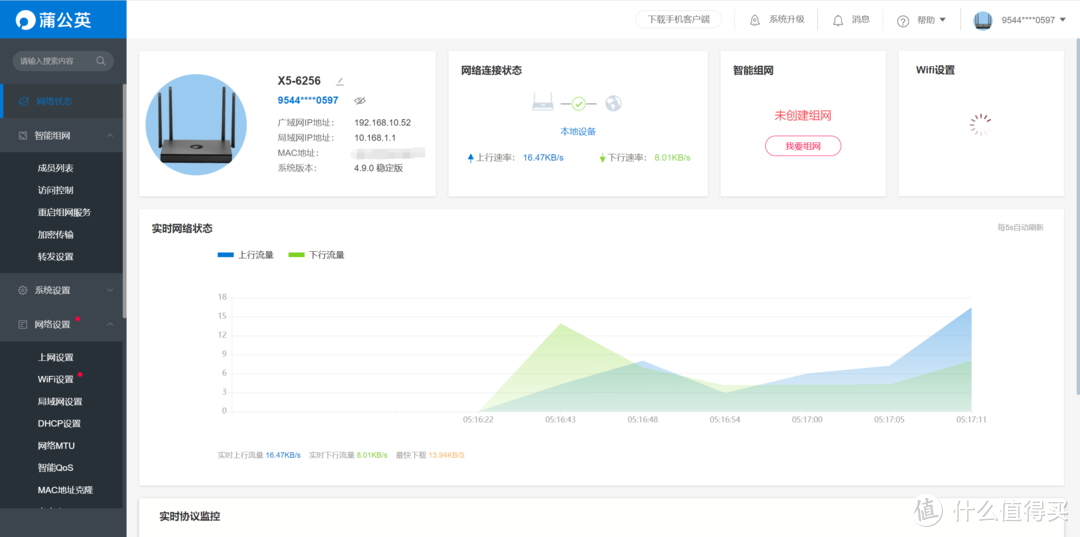Click 系统升级 text link
This screenshot has height=537, width=1080.
tap(787, 19)
